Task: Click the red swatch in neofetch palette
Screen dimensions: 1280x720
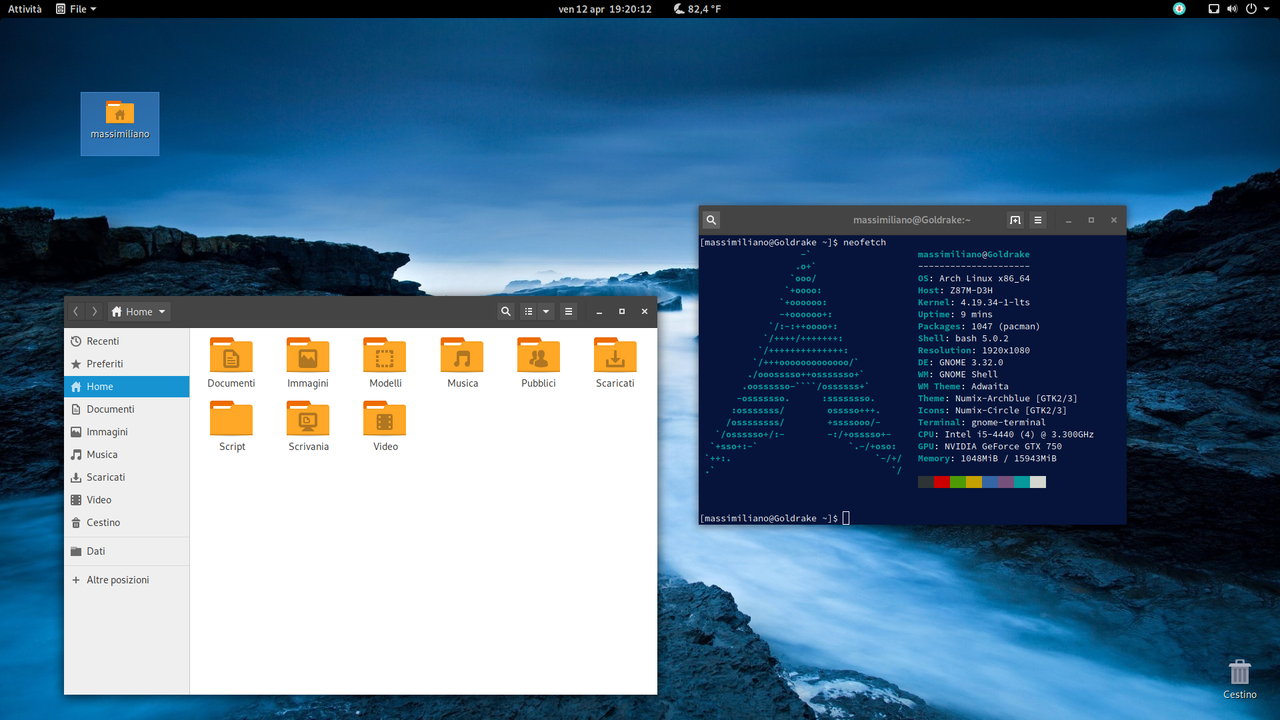Action: click(x=942, y=482)
